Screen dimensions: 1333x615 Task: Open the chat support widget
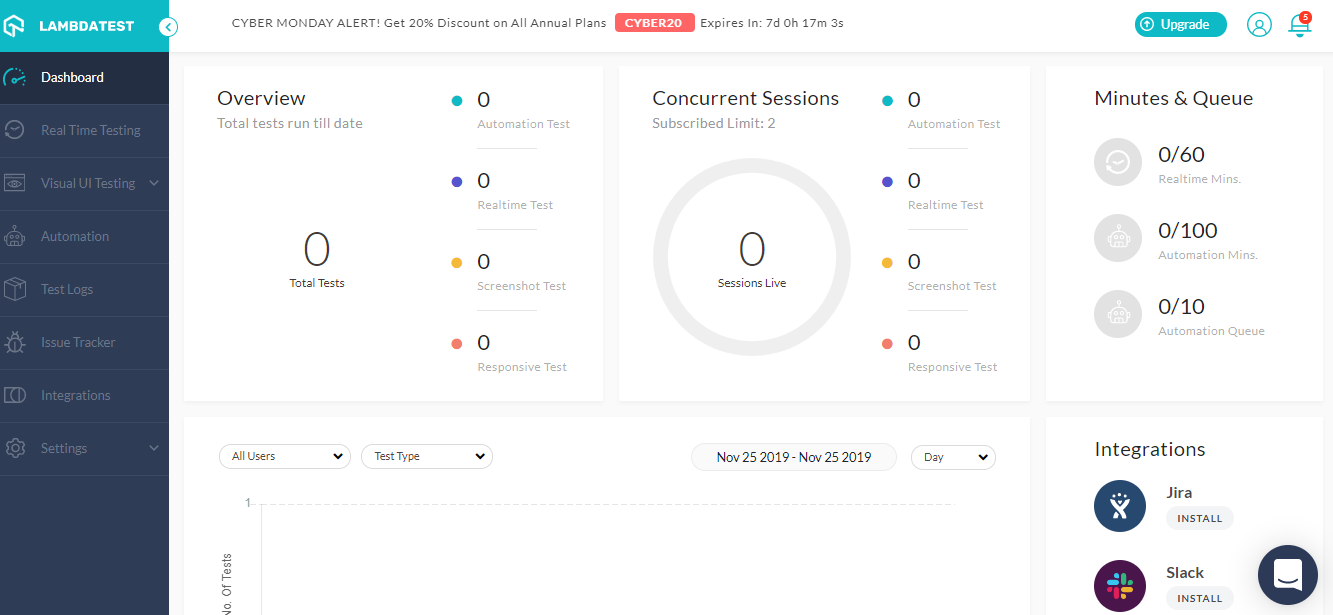tap(1287, 575)
